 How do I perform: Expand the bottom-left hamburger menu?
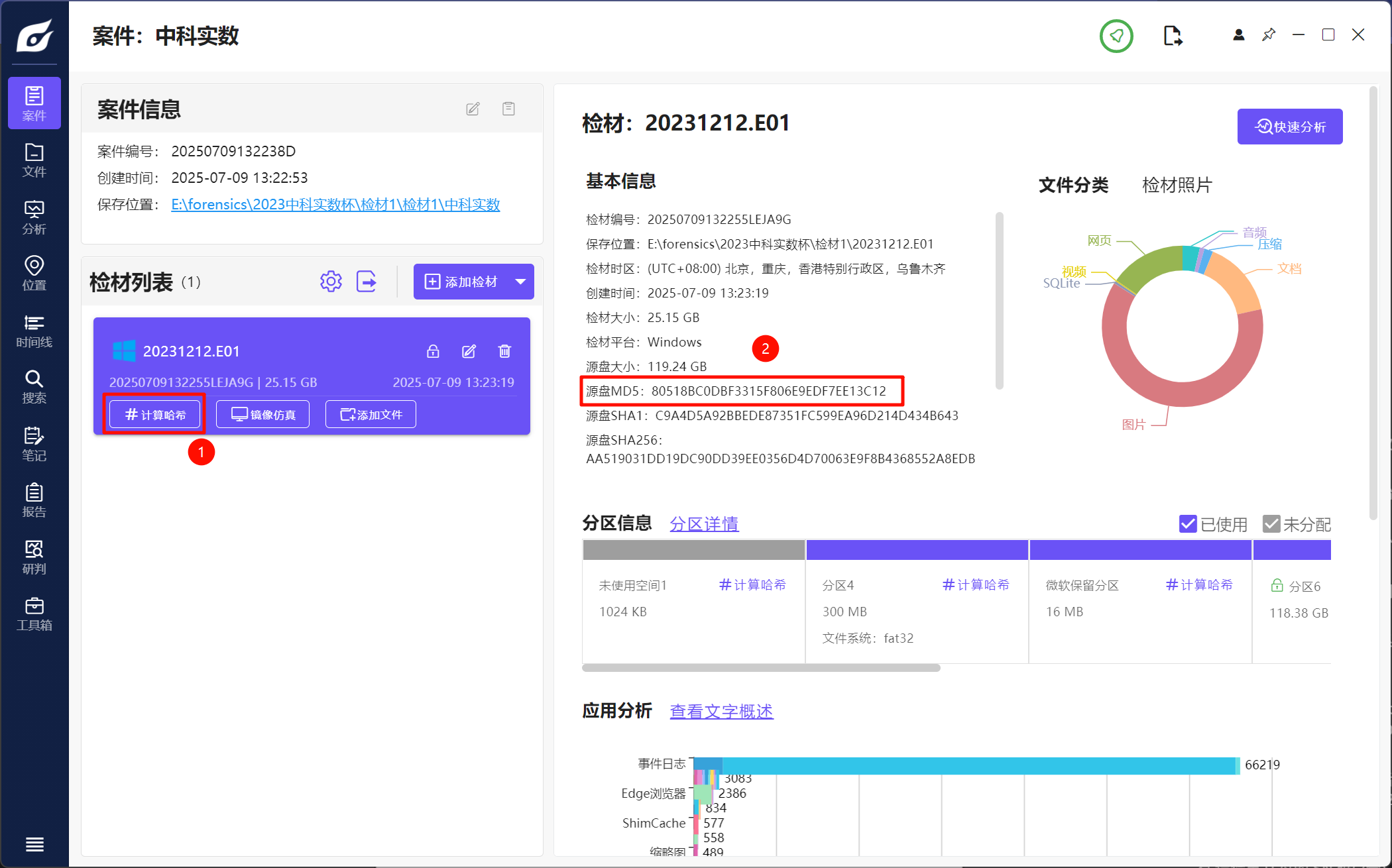[x=34, y=844]
